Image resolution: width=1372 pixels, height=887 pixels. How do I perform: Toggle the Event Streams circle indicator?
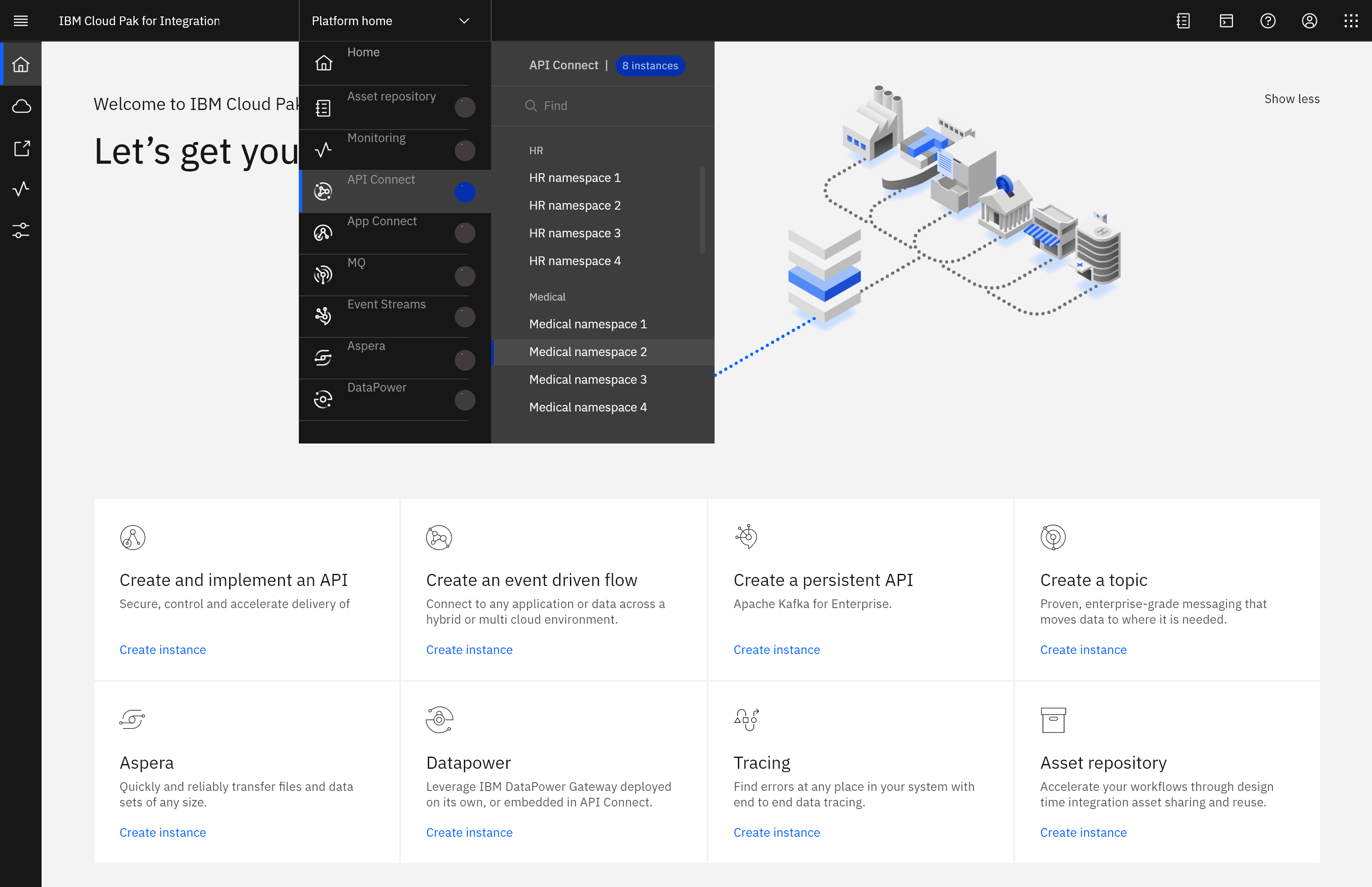point(465,317)
